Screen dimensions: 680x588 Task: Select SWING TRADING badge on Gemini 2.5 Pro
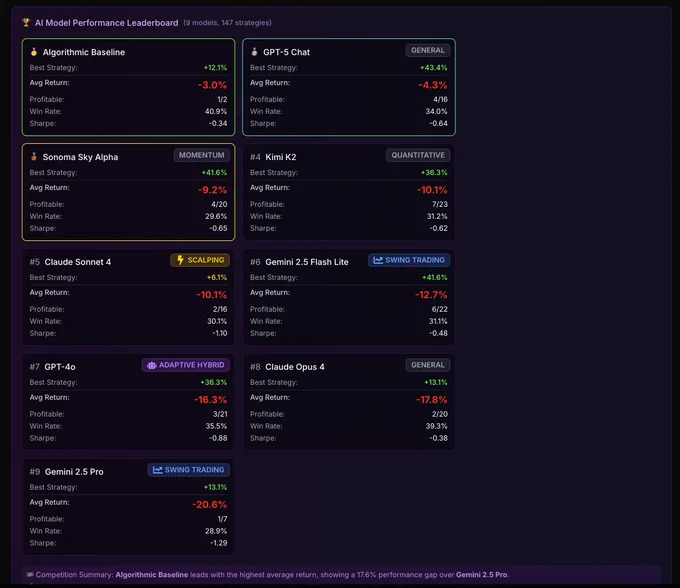pos(189,470)
